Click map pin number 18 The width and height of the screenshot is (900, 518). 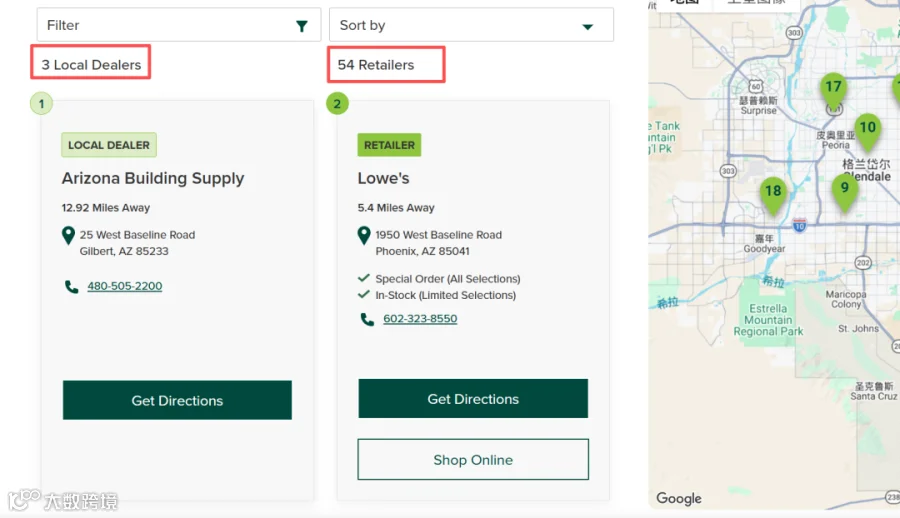click(773, 194)
